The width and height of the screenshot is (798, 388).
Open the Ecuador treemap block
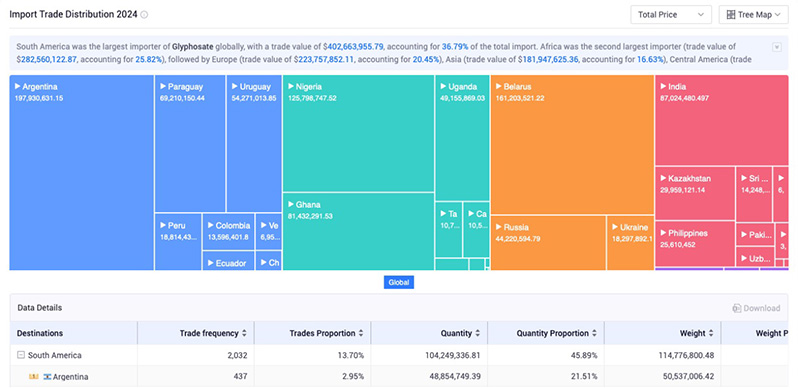click(229, 261)
